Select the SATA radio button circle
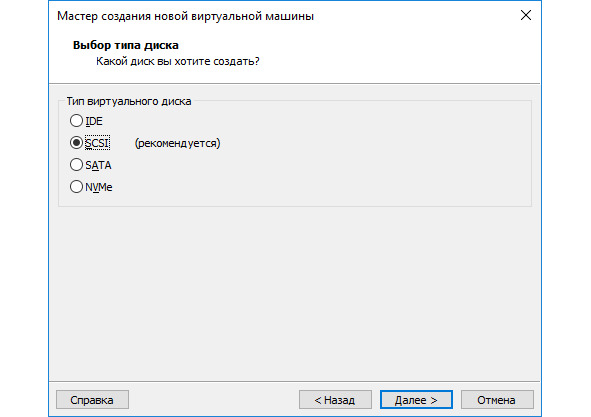Viewport: 591px width, 417px height. tap(76, 164)
